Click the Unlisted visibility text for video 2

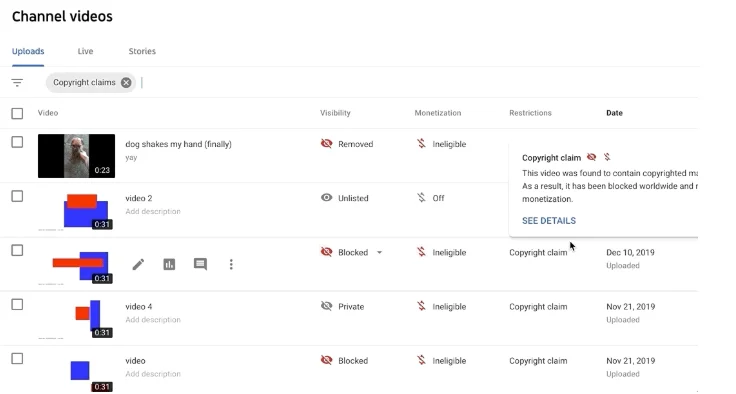(x=353, y=198)
